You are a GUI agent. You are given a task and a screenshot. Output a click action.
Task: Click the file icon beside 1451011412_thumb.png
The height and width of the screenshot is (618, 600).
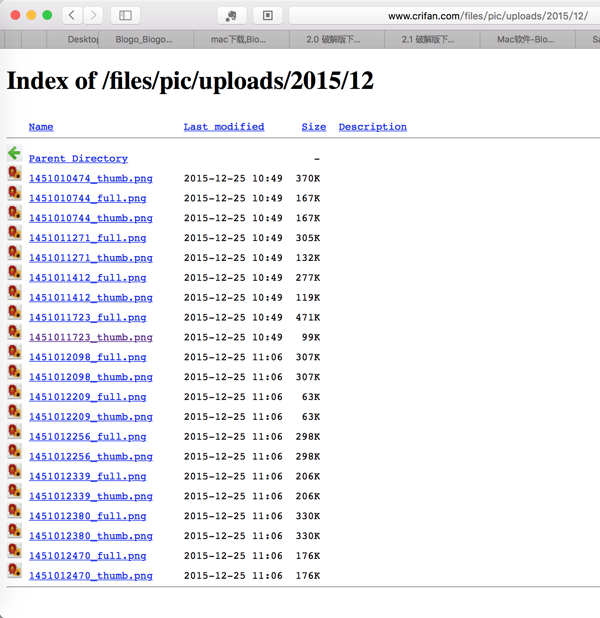pyautogui.click(x=15, y=292)
